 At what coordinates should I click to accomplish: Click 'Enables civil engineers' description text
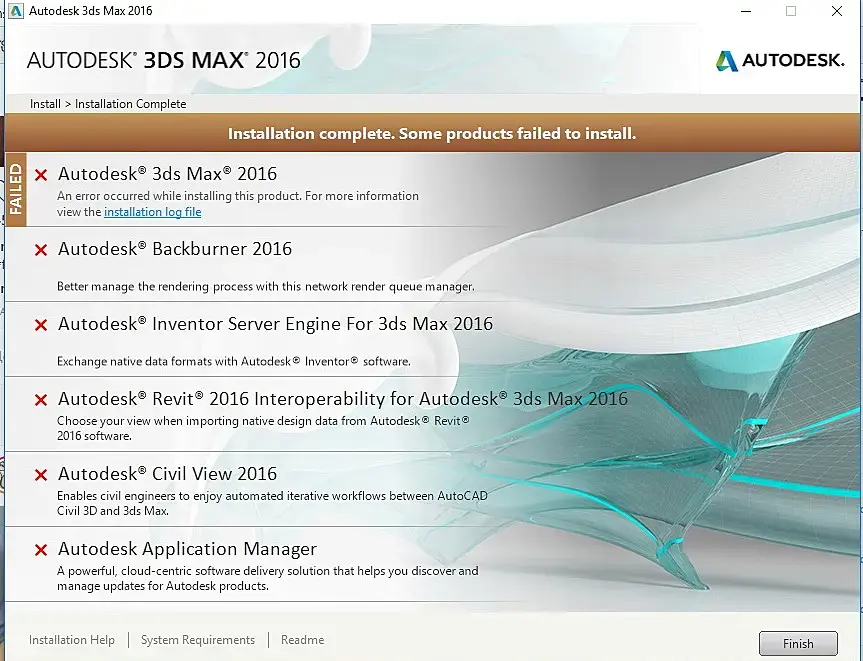pyautogui.click(x=272, y=503)
